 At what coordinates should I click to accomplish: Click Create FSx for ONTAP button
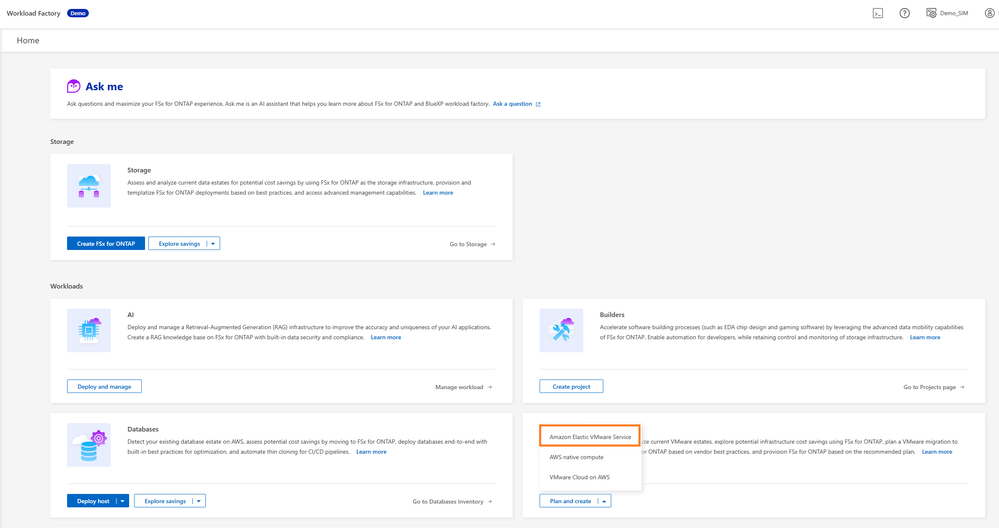click(106, 243)
